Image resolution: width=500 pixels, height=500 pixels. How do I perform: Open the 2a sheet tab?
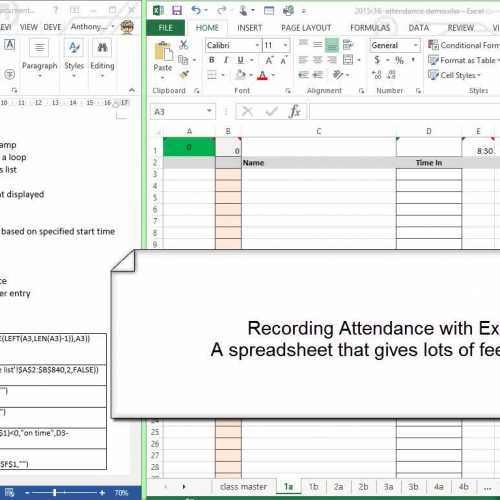pos(338,487)
